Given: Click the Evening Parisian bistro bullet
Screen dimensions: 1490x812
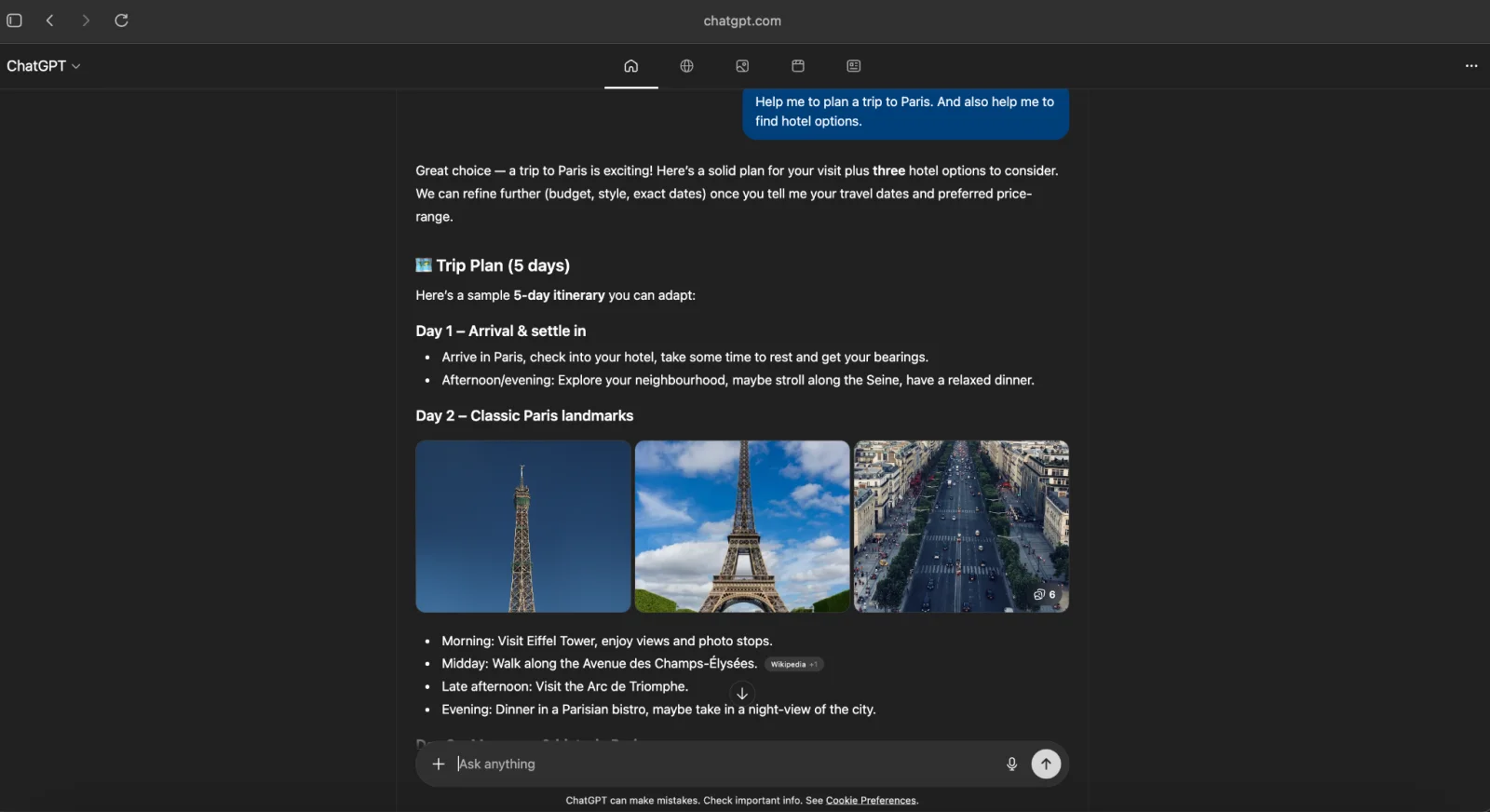Looking at the screenshot, I should click(658, 710).
